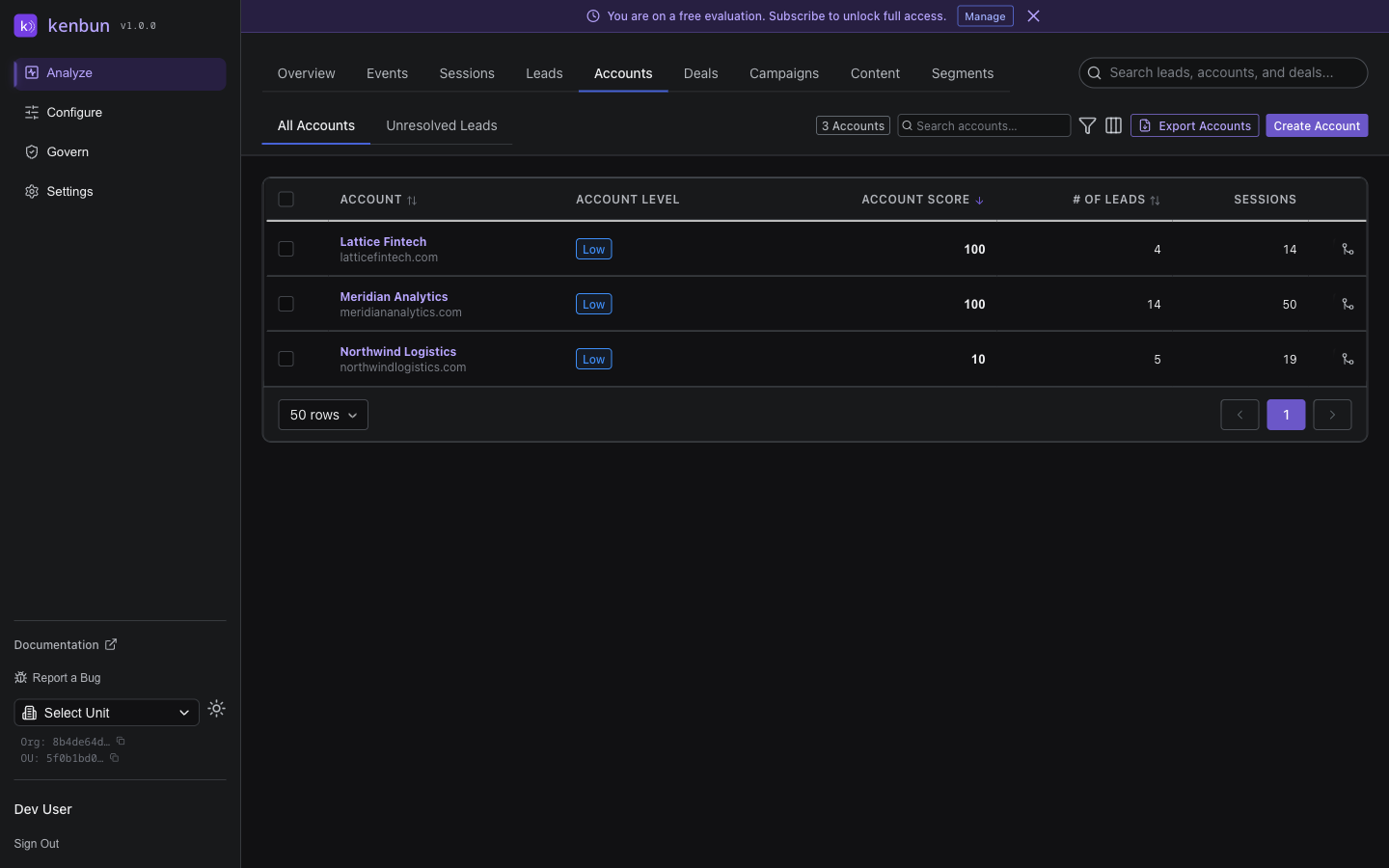Copy the Org ID icon

[121, 742]
